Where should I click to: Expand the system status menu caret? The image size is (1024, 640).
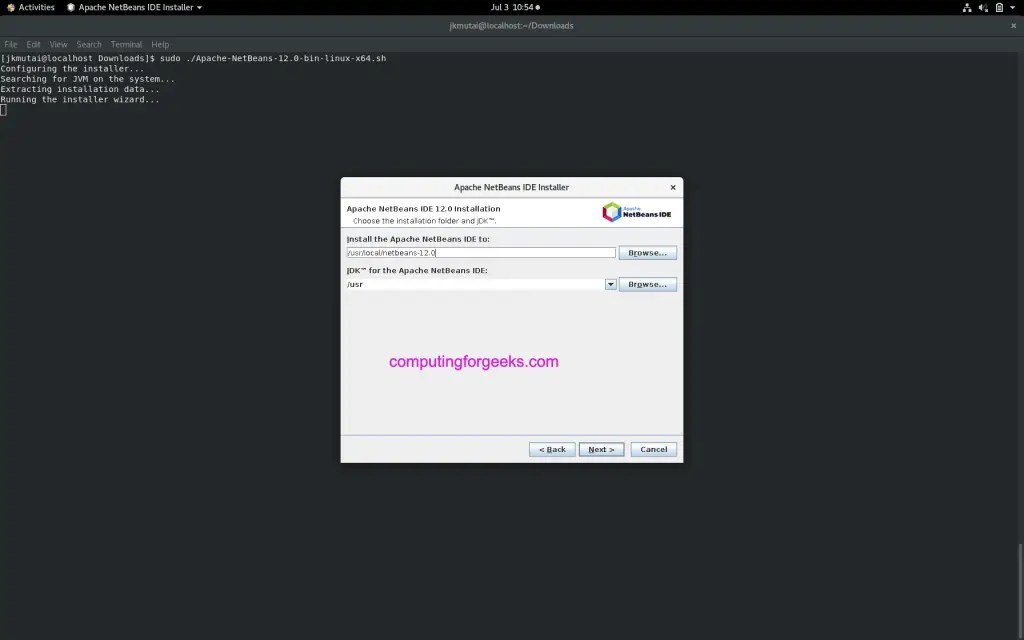(1013, 6)
